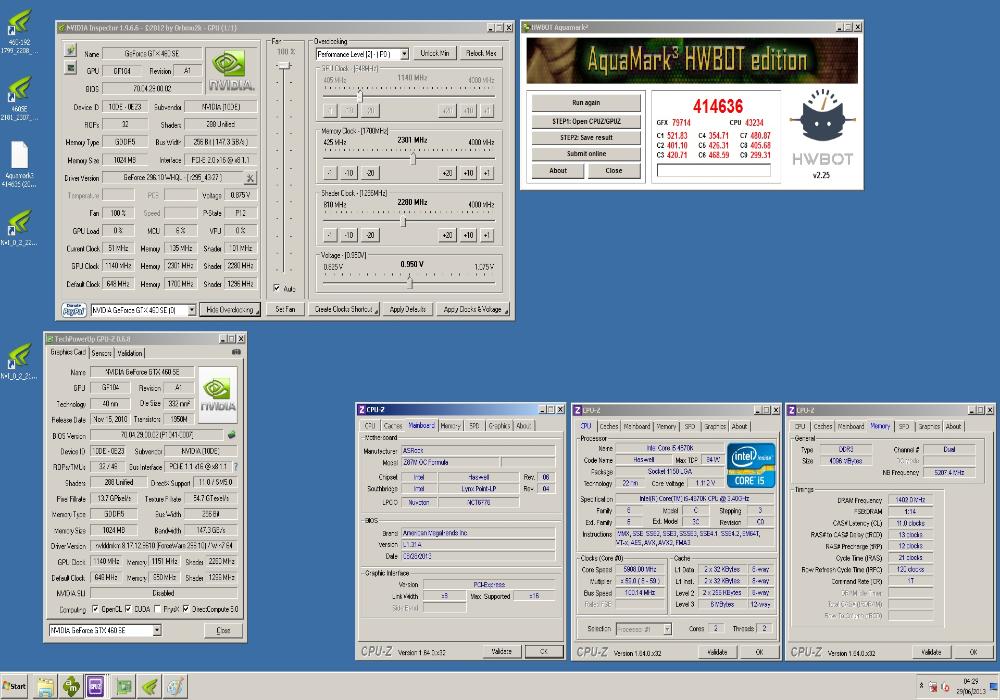Open the sensor monitoring icon in NVIDIA Inspector
Image resolution: width=1000 pixels, height=700 pixels.
(70, 68)
